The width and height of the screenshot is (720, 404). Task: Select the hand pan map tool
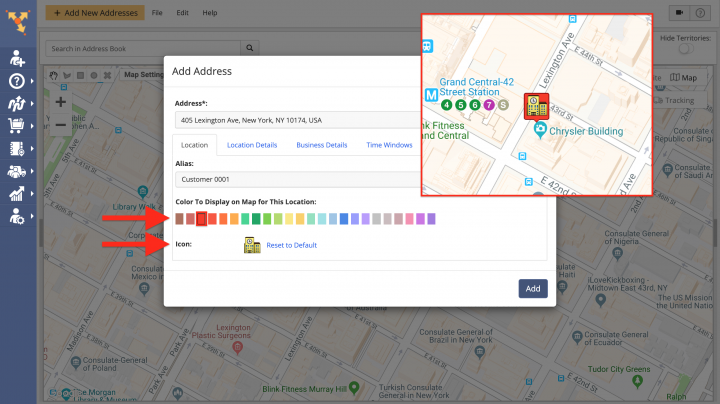54,75
